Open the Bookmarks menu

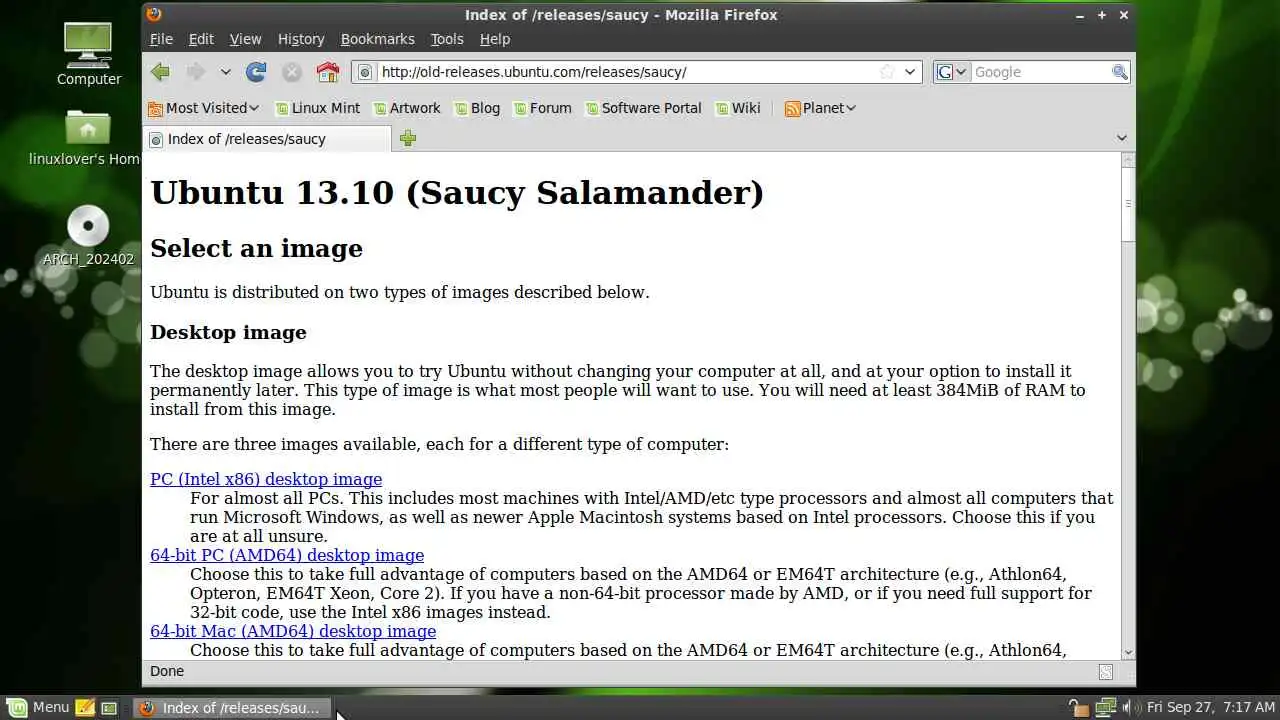(377, 39)
